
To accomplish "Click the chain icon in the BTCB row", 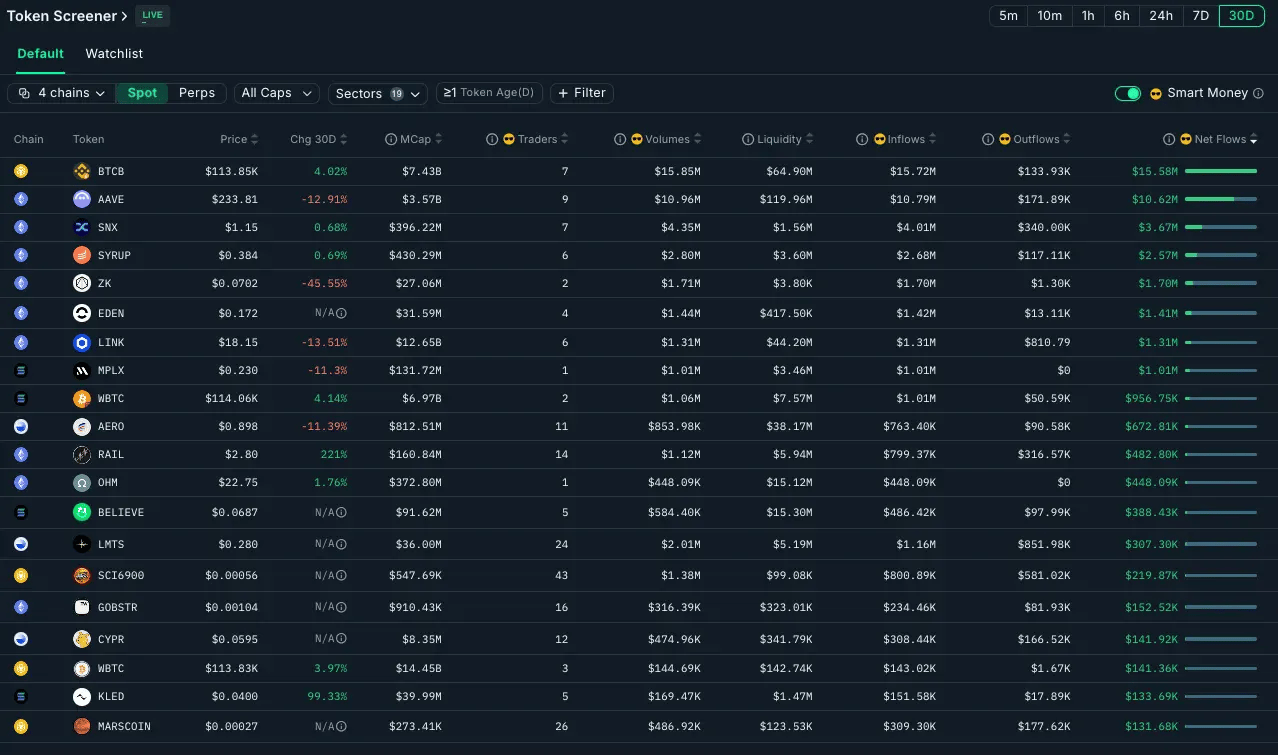I will coord(21,171).
